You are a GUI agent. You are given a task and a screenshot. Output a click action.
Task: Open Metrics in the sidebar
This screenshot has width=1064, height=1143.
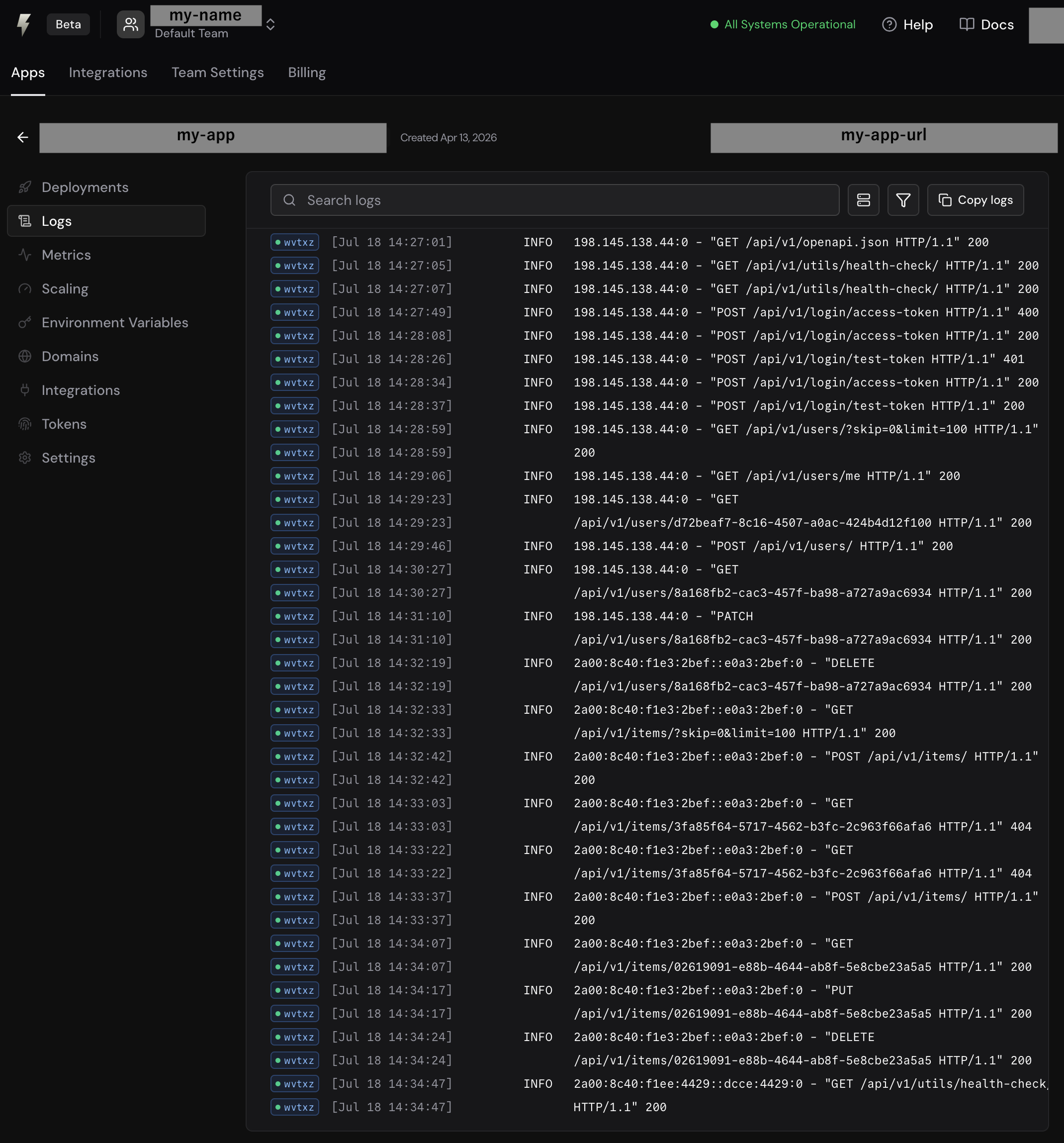pos(106,255)
